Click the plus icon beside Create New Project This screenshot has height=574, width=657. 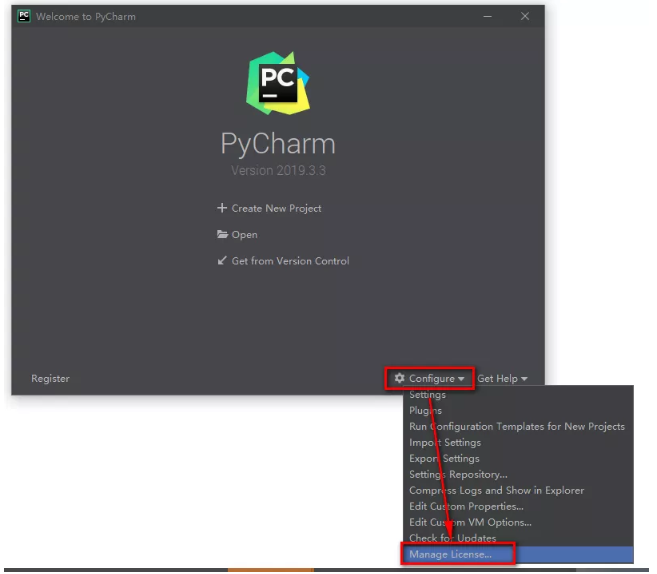[x=222, y=208]
